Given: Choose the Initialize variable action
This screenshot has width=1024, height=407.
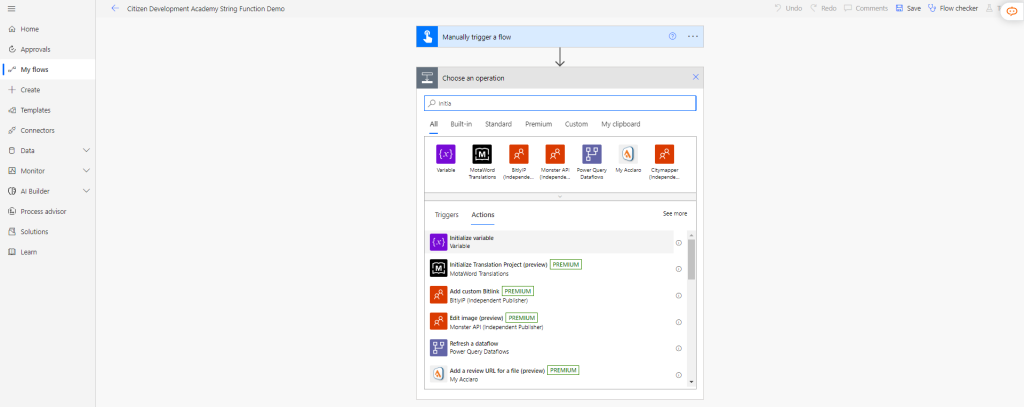Looking at the screenshot, I should (x=551, y=242).
